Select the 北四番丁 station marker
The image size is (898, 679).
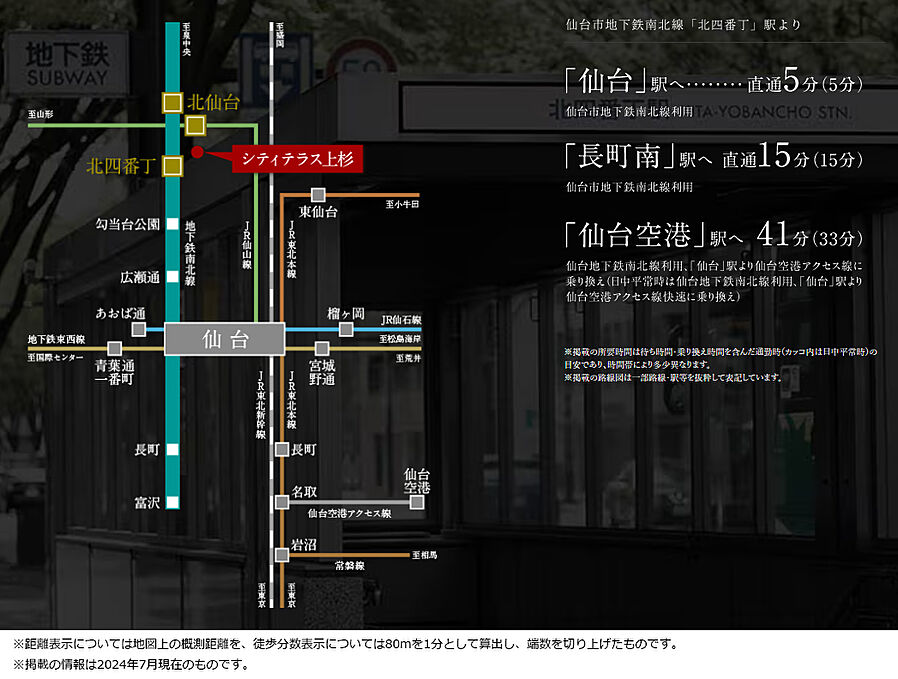coord(175,164)
